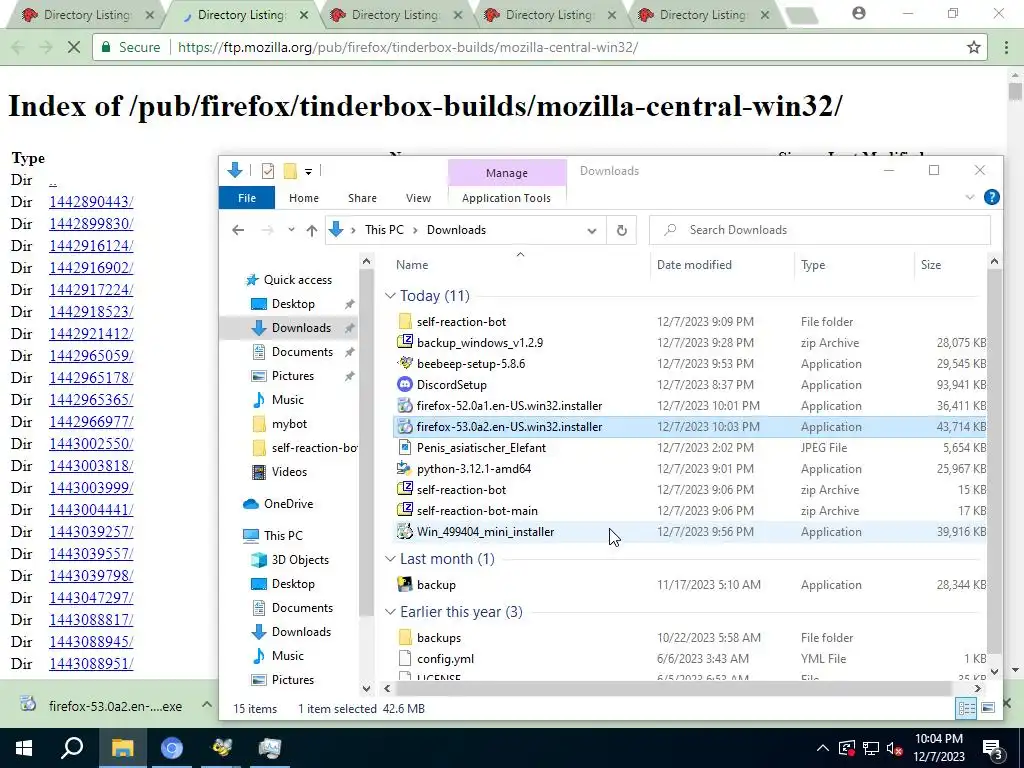Image resolution: width=1024 pixels, height=768 pixels.
Task: Go to parent directory '..' link
Action: tap(53, 180)
